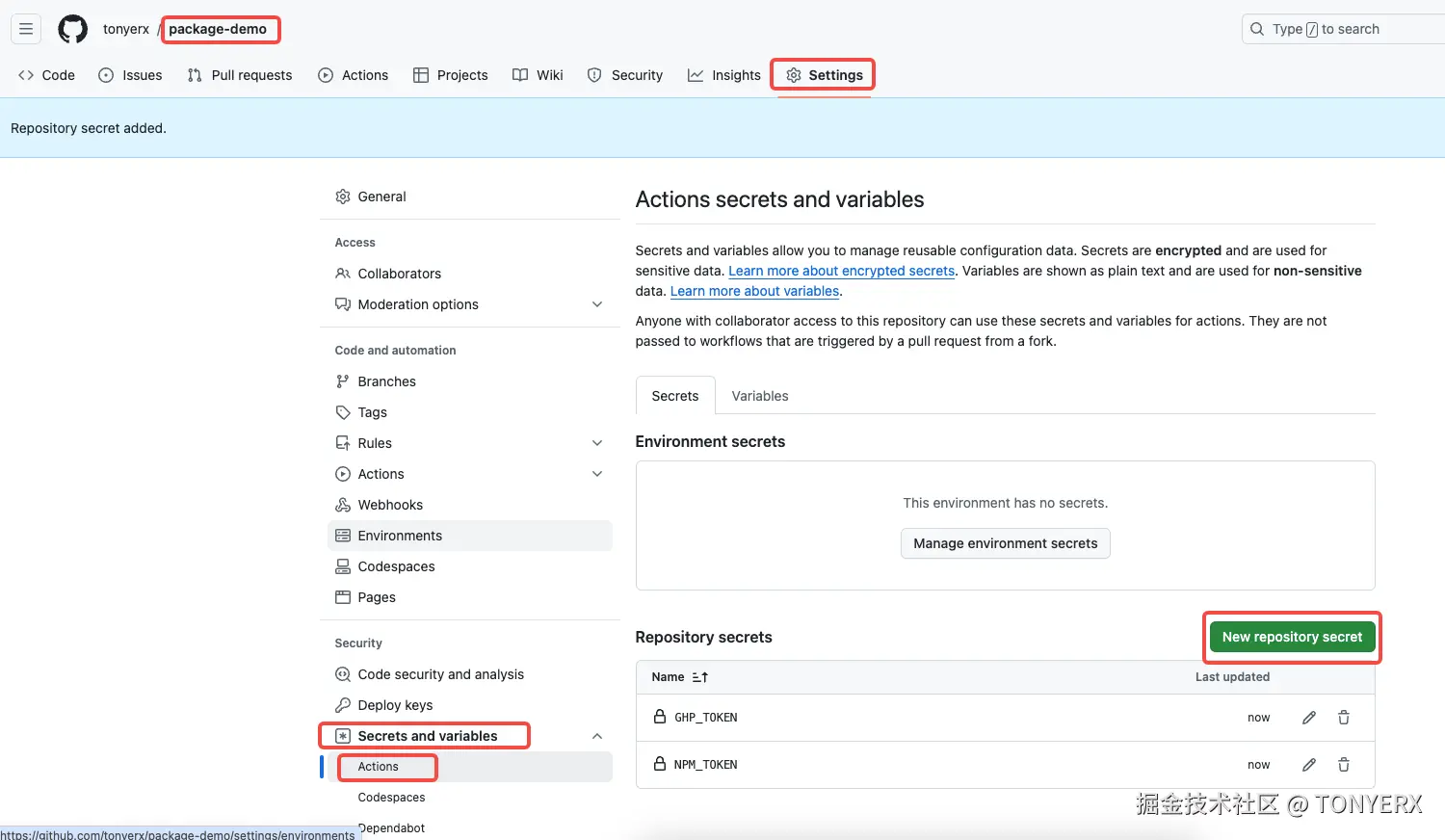
Task: Open Webhooks in settings sidebar
Action: (390, 505)
